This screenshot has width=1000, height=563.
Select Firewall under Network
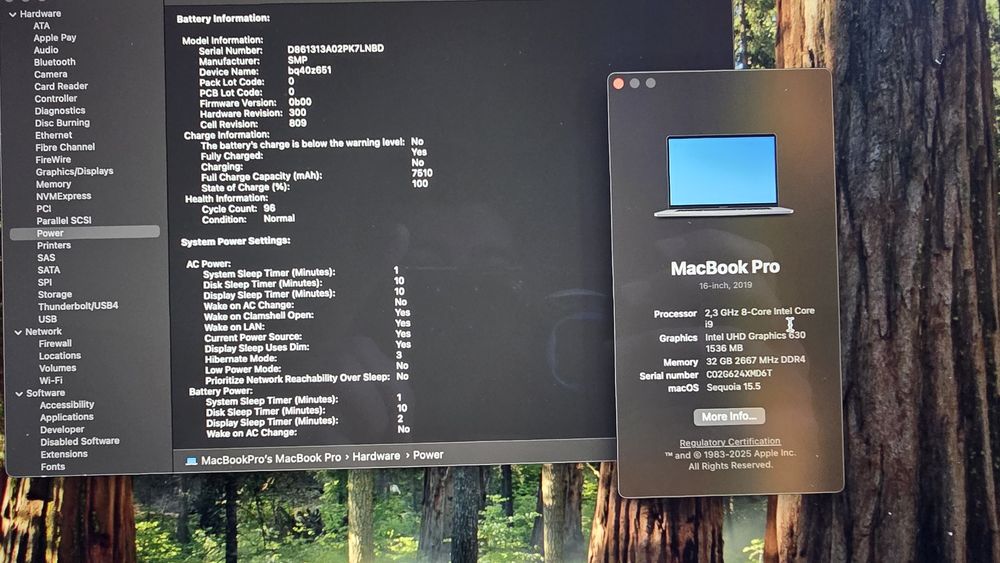[55, 344]
